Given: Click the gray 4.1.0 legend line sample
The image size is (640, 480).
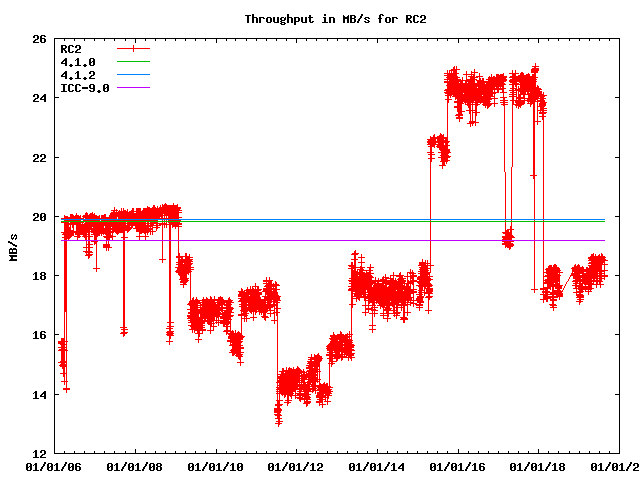Looking at the screenshot, I should pos(133,62).
